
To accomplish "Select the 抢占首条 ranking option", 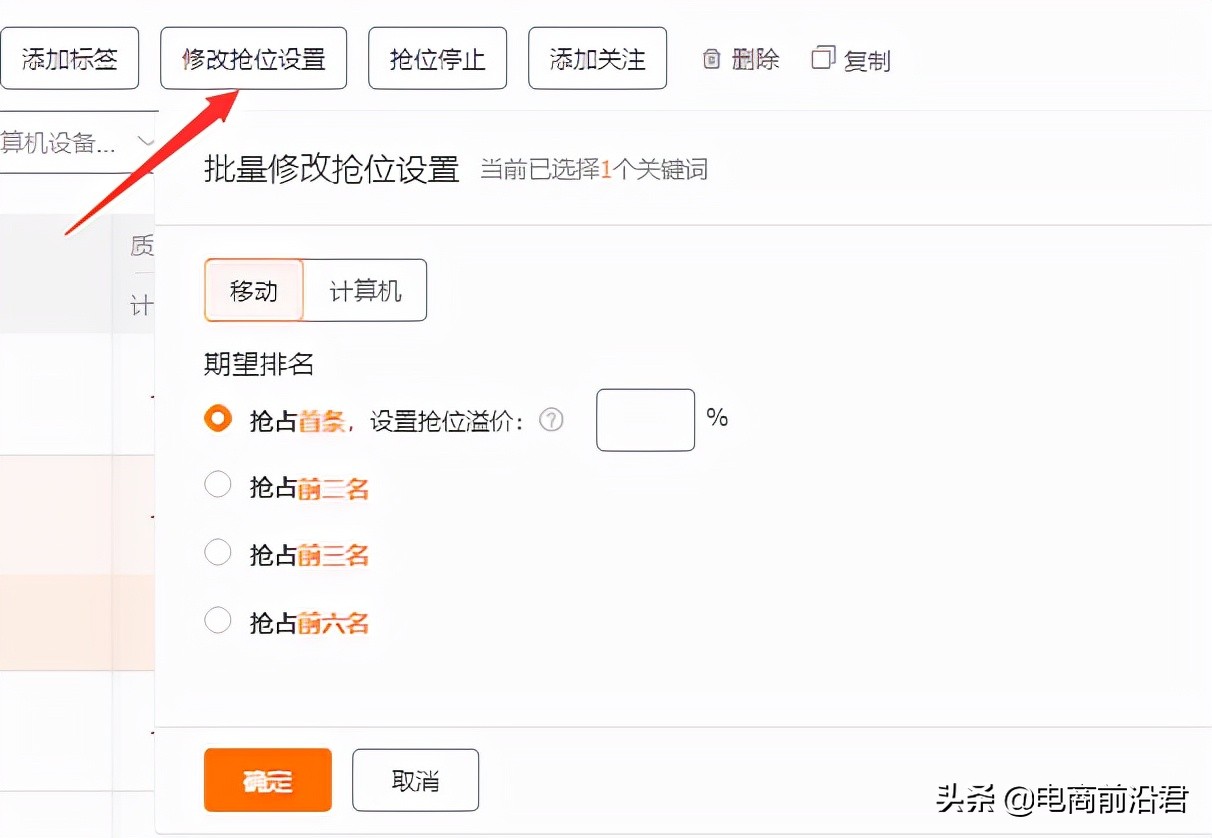I will (218, 419).
